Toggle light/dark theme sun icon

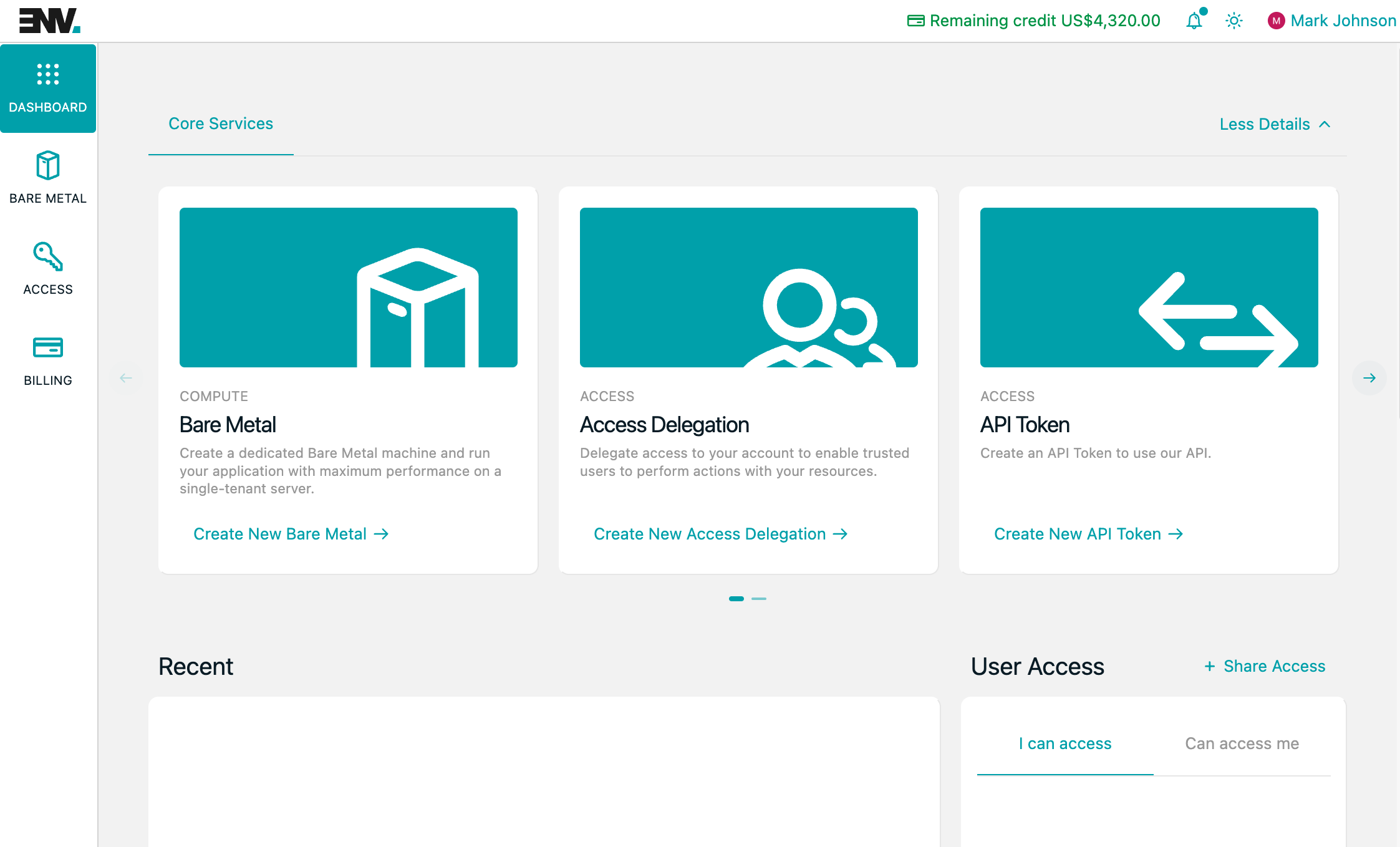click(x=1233, y=21)
